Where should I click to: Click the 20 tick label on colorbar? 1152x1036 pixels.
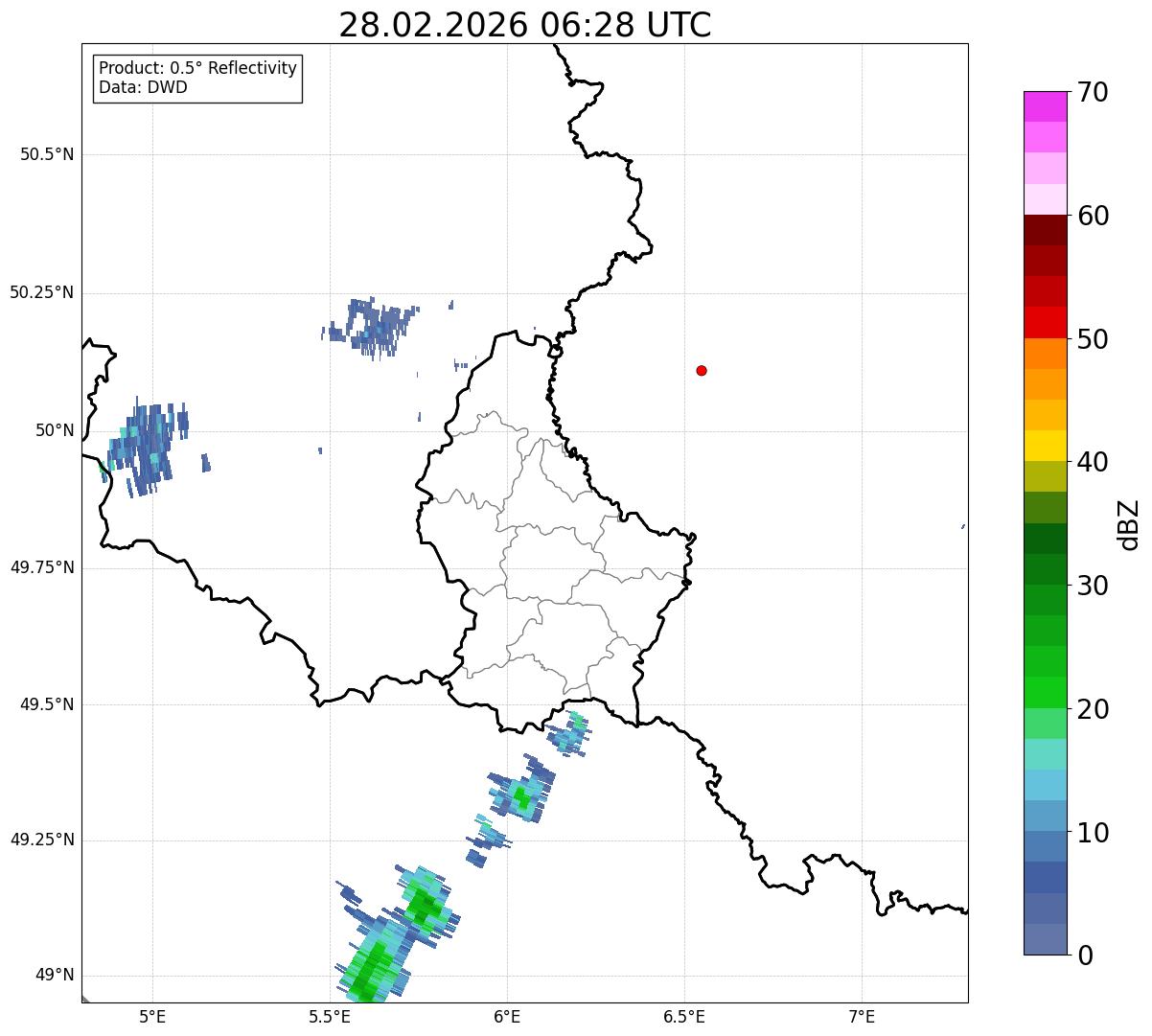pyautogui.click(x=1093, y=709)
